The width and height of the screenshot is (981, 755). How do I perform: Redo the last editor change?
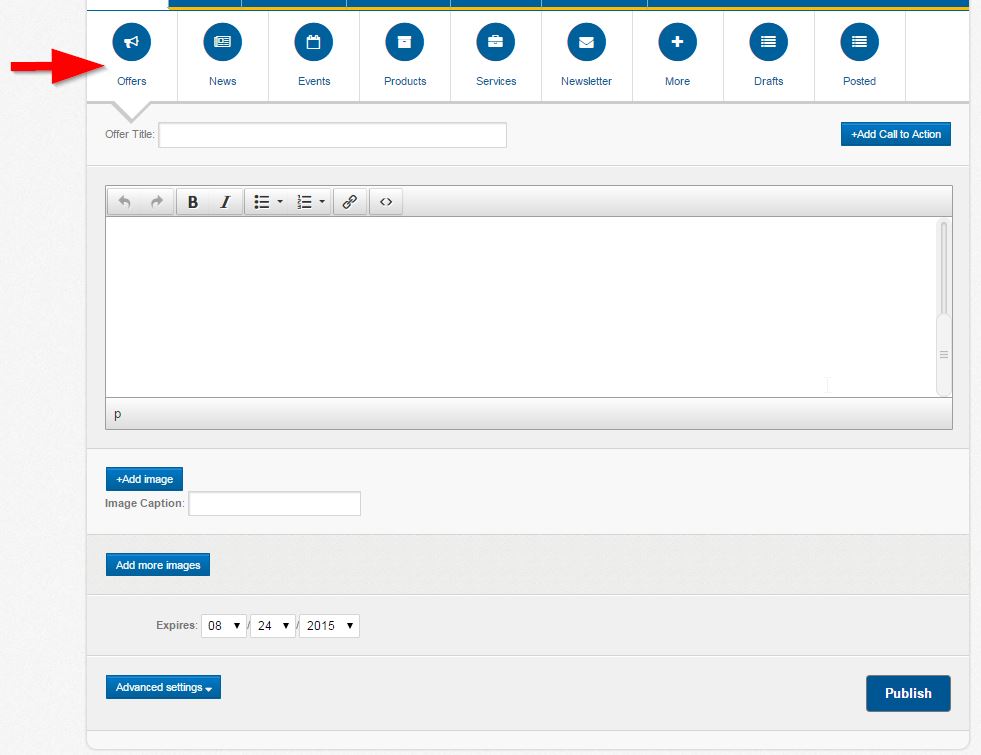157,202
